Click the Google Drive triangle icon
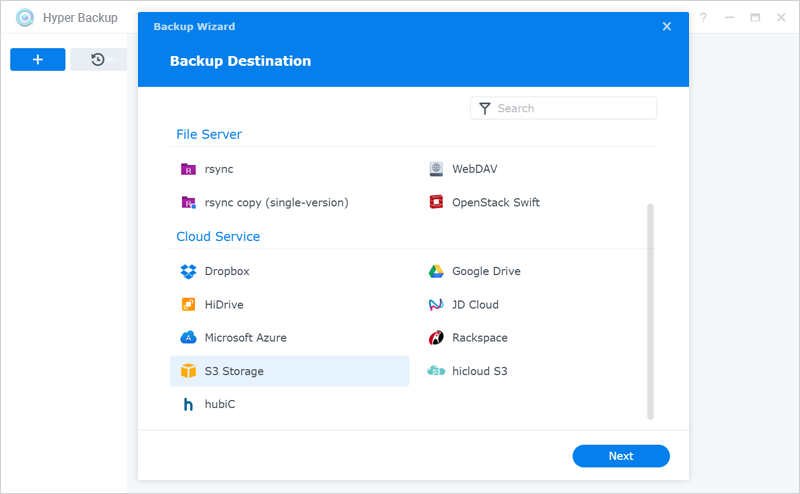Screen dimensions: 800x494 436,271
